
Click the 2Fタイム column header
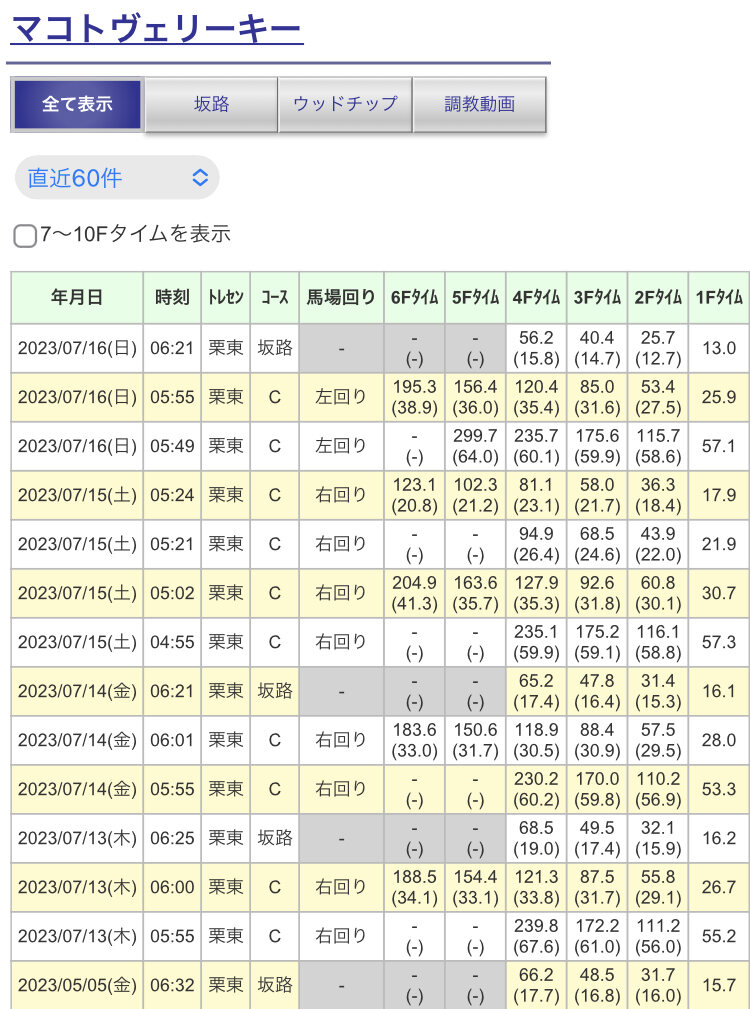pos(658,297)
